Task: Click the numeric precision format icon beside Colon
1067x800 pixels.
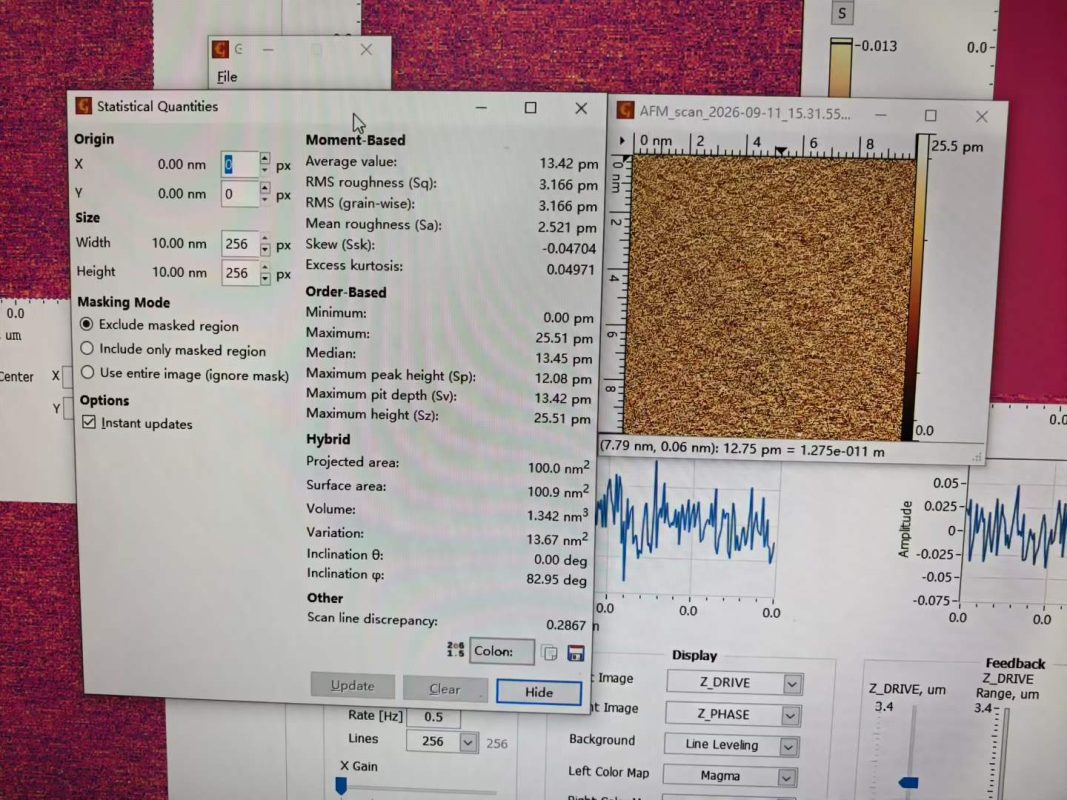Action: coord(455,650)
